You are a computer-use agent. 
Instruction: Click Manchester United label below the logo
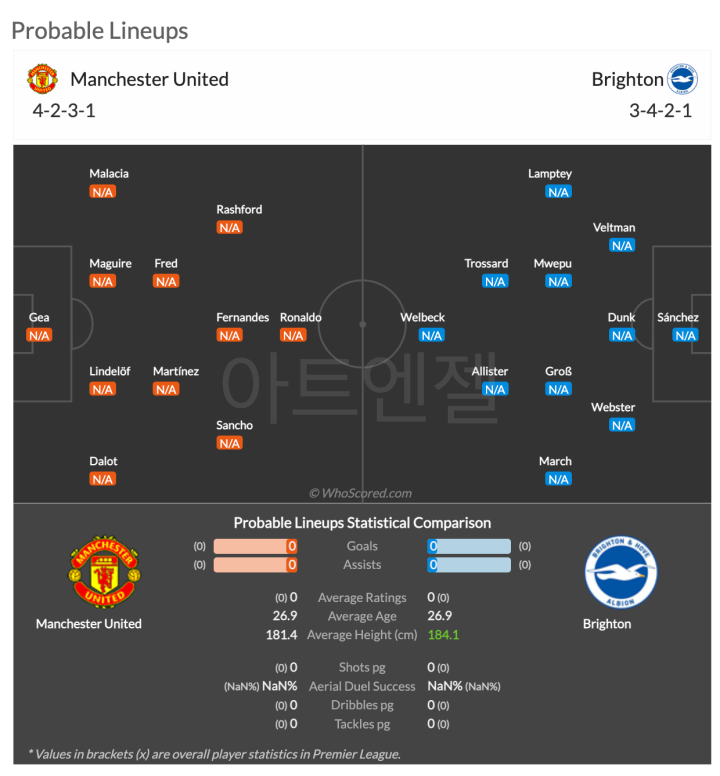[89, 624]
